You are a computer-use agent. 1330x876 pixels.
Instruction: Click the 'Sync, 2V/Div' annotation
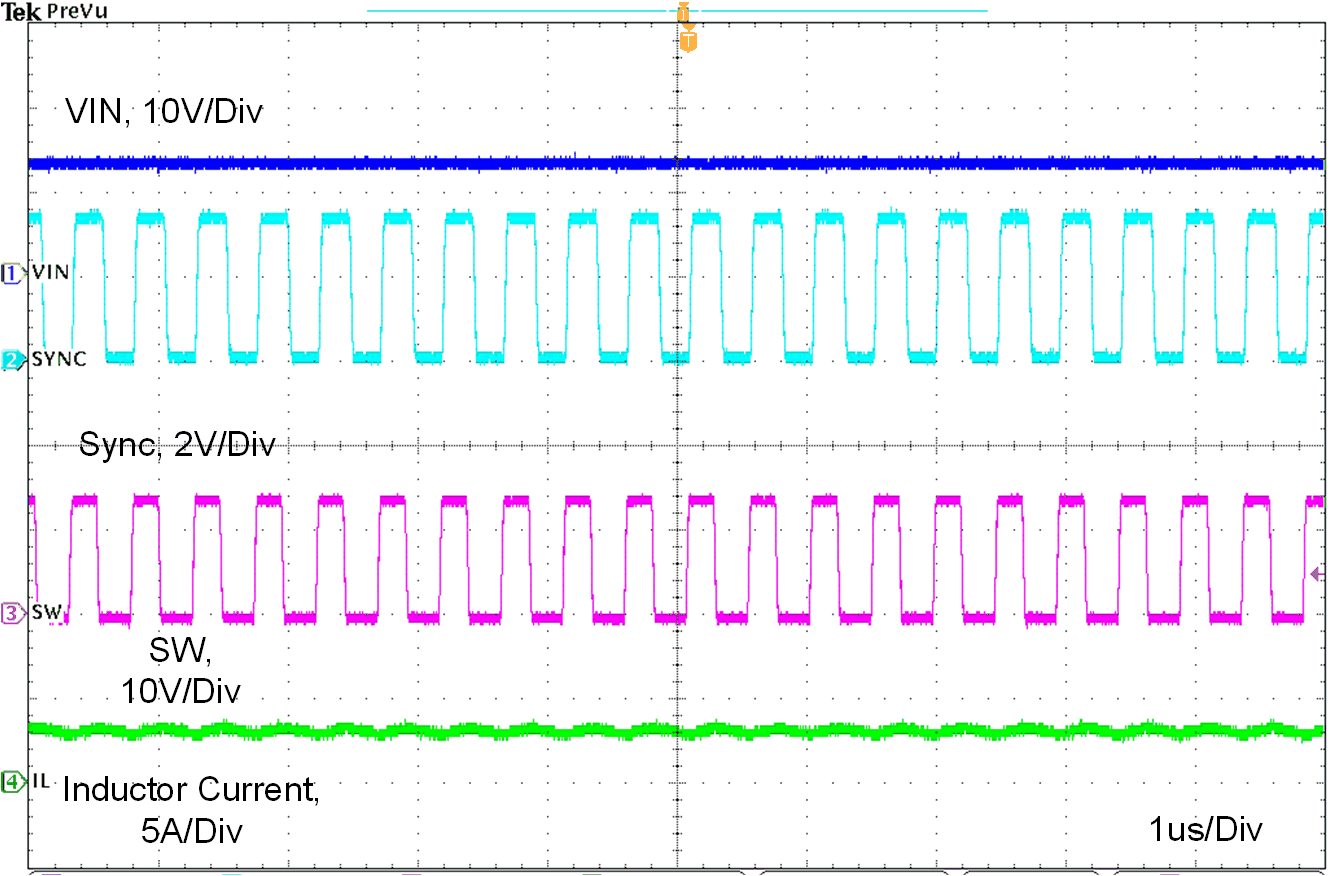click(177, 444)
